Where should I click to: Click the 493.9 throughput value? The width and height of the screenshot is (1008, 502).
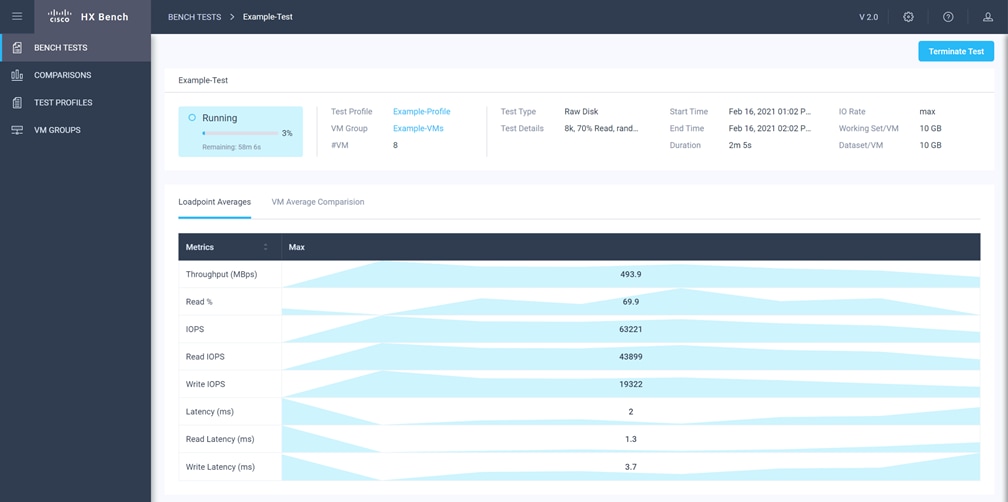coord(631,274)
